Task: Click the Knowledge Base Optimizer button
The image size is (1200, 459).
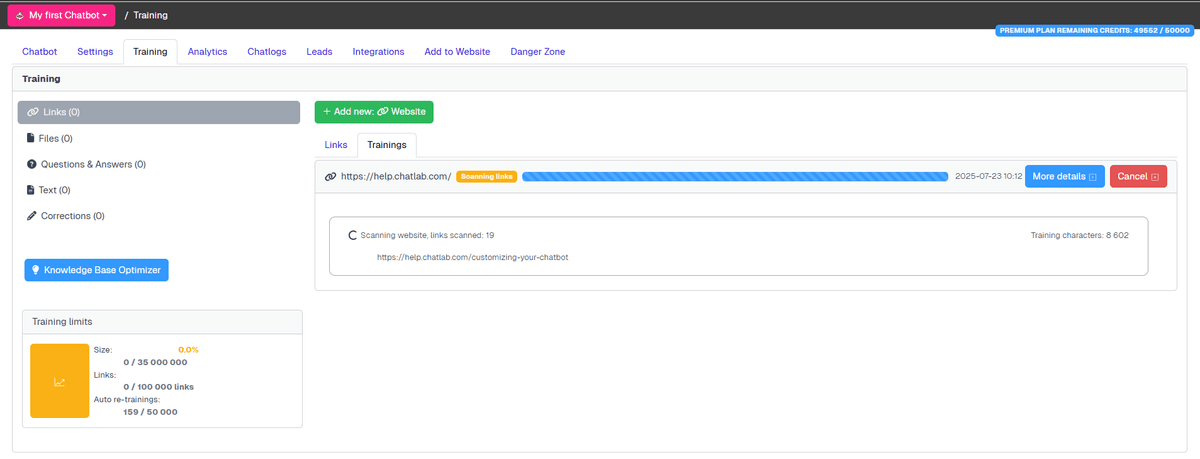Action: 96,270
